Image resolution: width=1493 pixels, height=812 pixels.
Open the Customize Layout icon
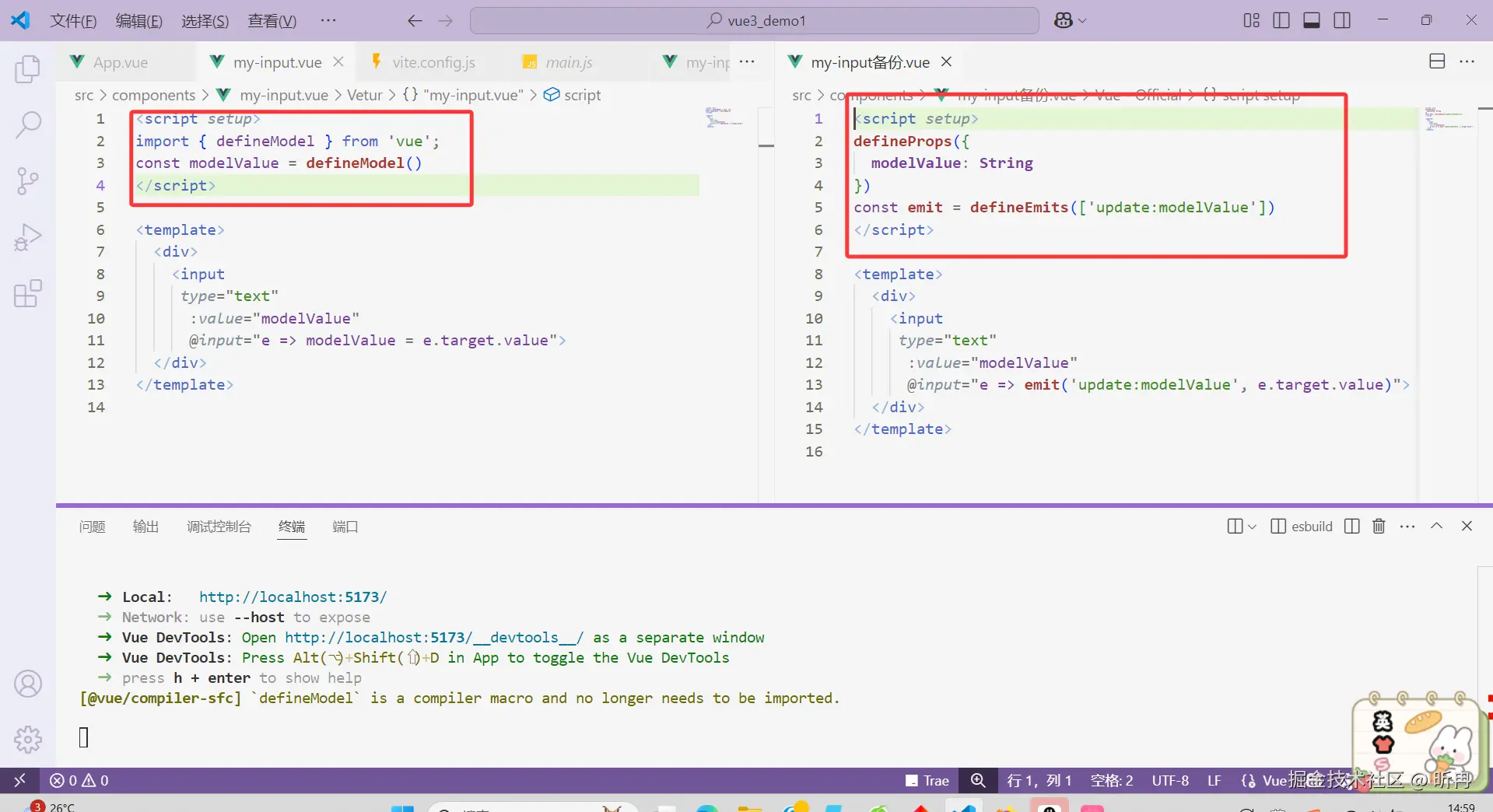pyautogui.click(x=1251, y=20)
